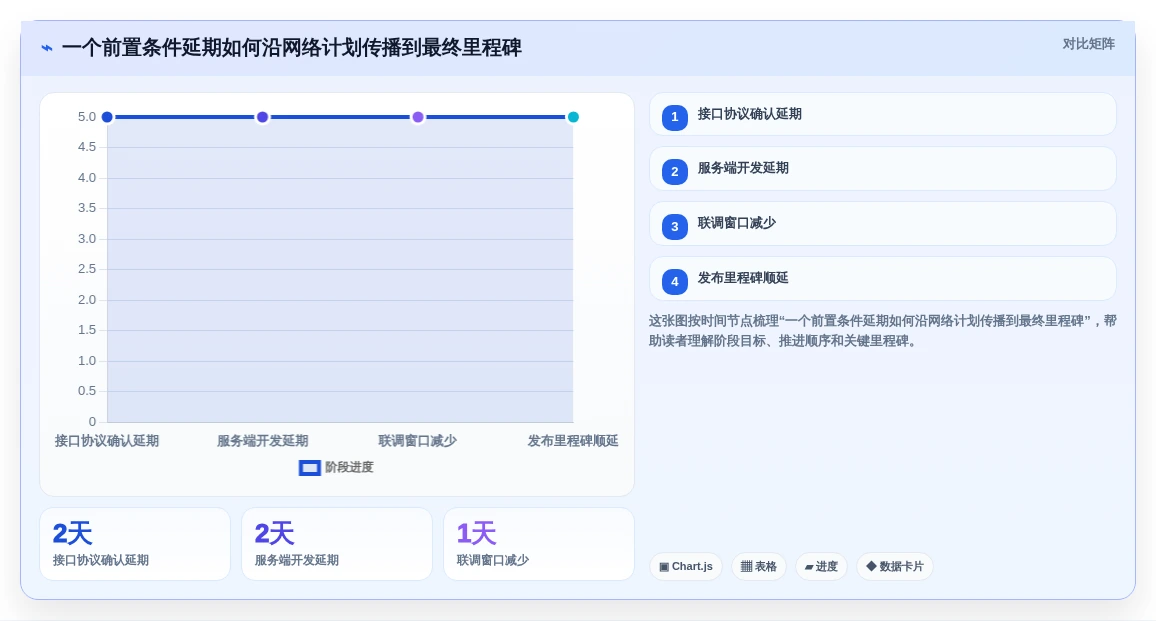Click the purple data point for 联调窗口减少
The width and height of the screenshot is (1156, 621).
418,117
